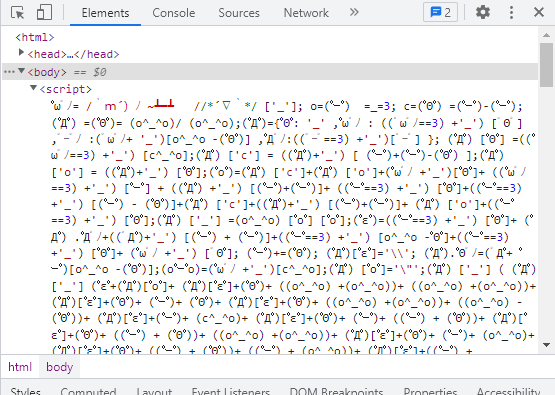This screenshot has width=555, height=395.
Task: Switch to the Console tab
Action: tap(174, 13)
